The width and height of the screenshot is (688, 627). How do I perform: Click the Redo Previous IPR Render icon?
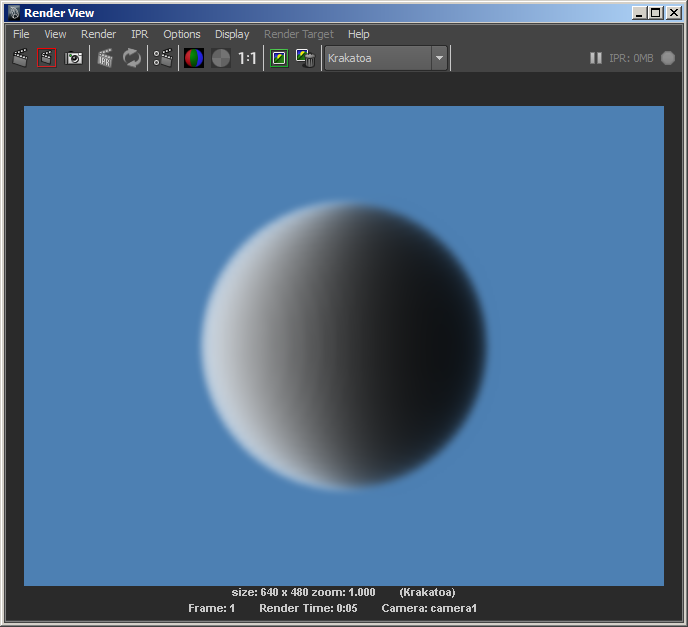[105, 58]
